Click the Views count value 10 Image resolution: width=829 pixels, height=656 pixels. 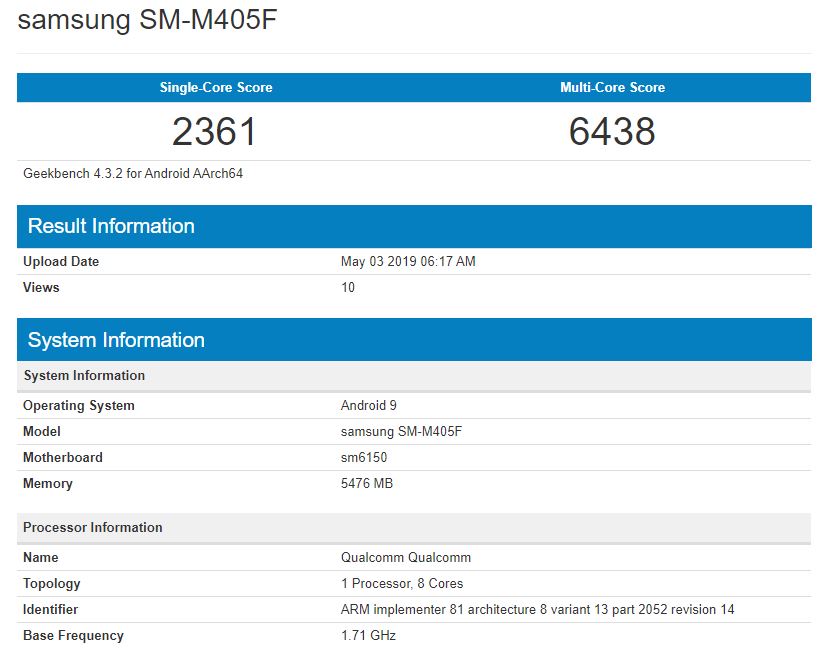pos(348,288)
